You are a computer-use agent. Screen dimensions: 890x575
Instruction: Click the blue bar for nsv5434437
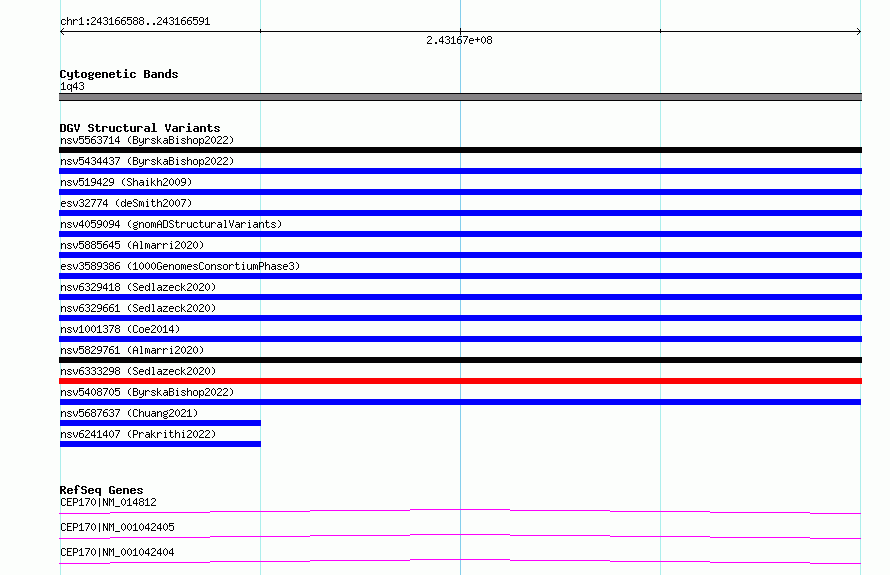point(460,171)
